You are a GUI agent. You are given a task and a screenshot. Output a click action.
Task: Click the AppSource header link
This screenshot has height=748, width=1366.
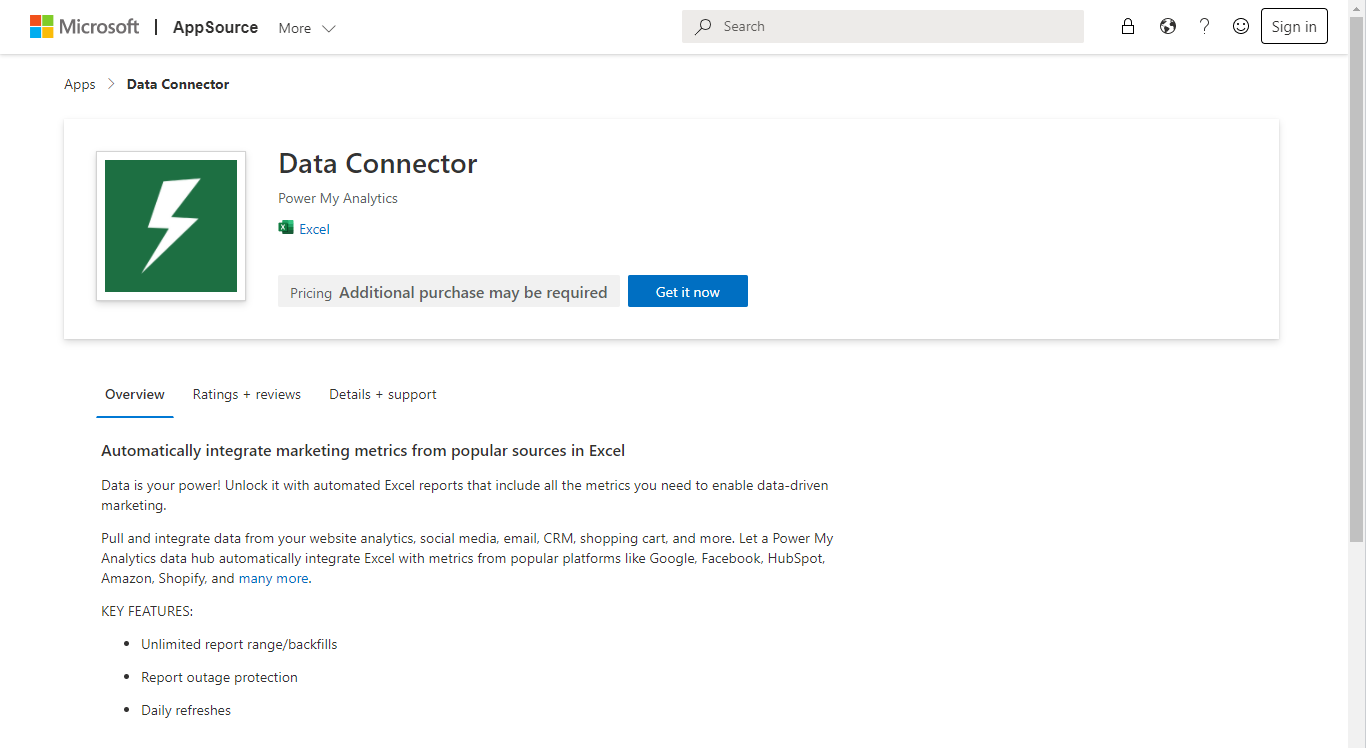[x=215, y=27]
